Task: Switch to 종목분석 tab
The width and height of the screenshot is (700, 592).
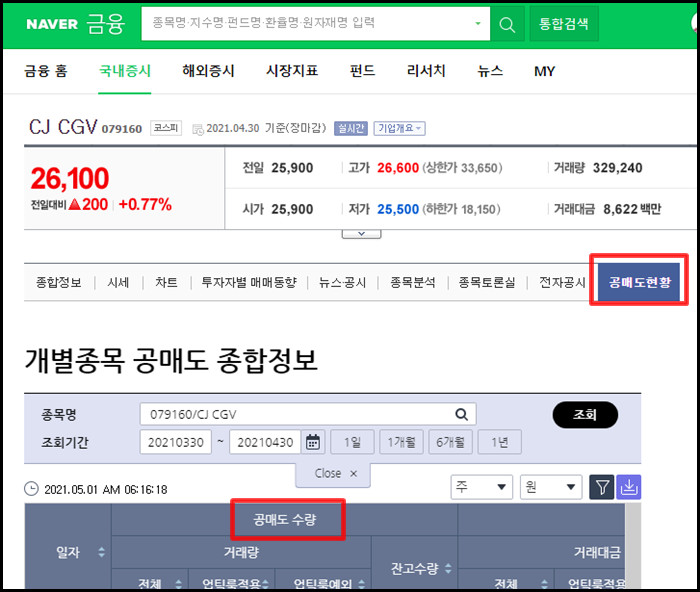Action: pyautogui.click(x=412, y=282)
